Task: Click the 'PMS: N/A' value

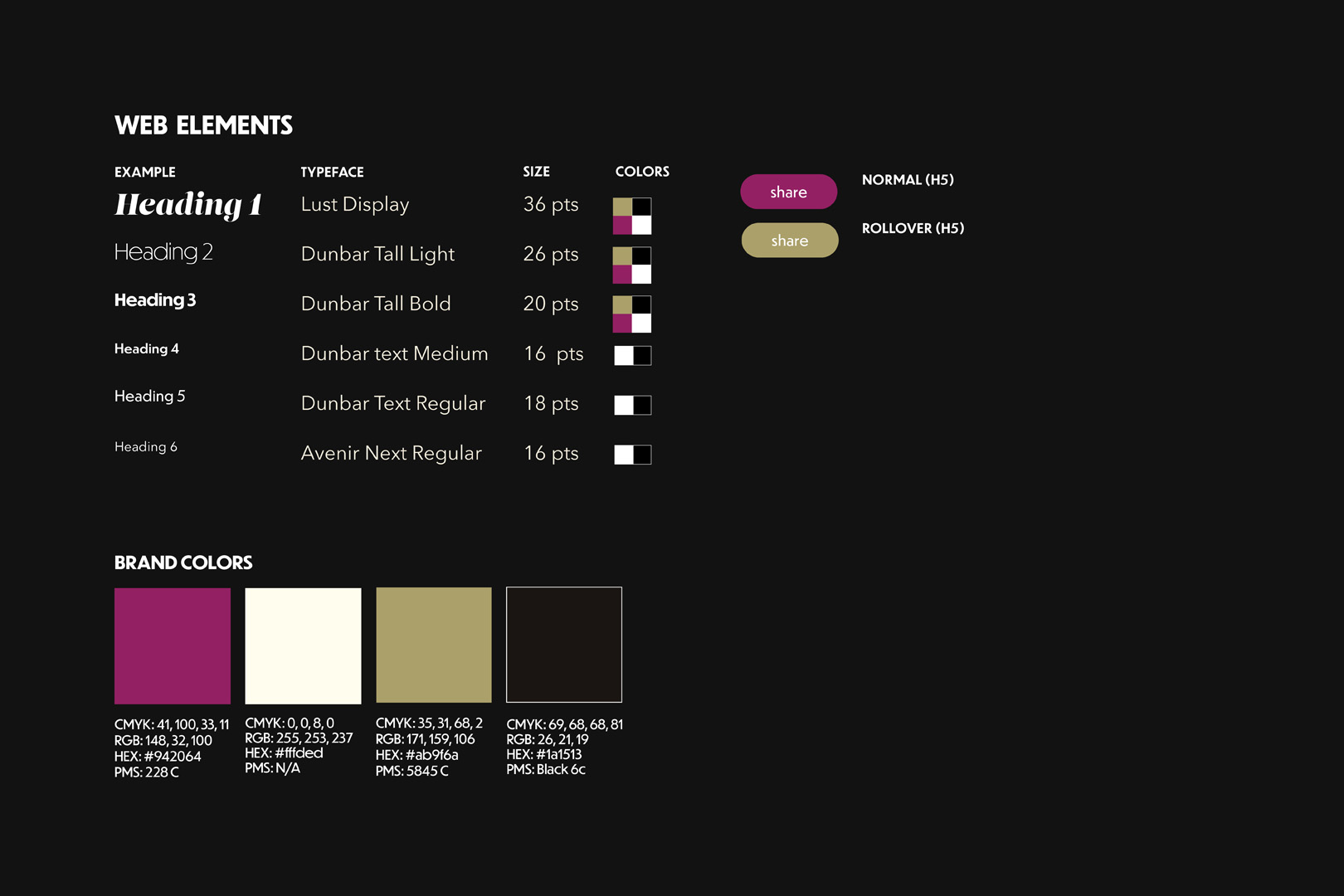Action: [x=272, y=768]
